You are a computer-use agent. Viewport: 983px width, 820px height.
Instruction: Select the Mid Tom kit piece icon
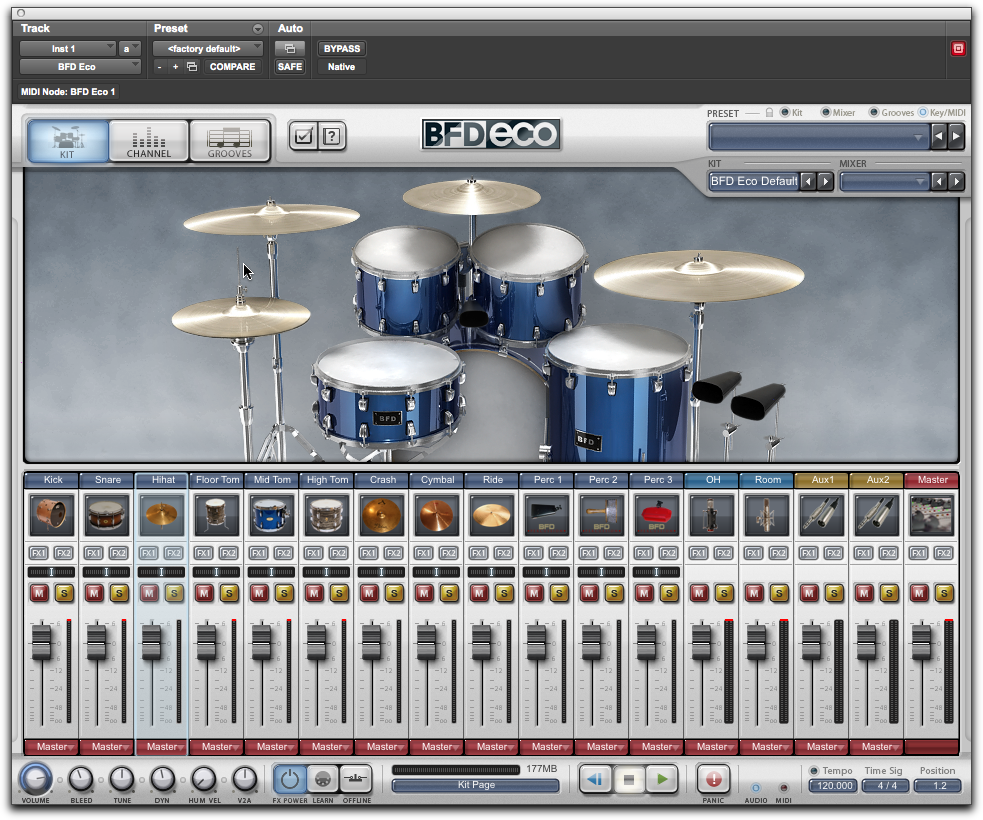[271, 515]
